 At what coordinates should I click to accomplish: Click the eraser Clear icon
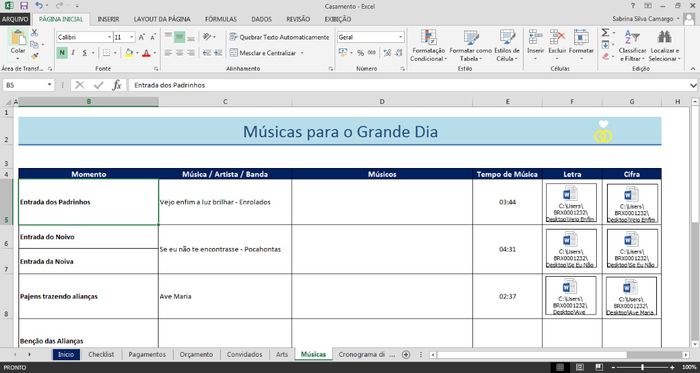[605, 57]
